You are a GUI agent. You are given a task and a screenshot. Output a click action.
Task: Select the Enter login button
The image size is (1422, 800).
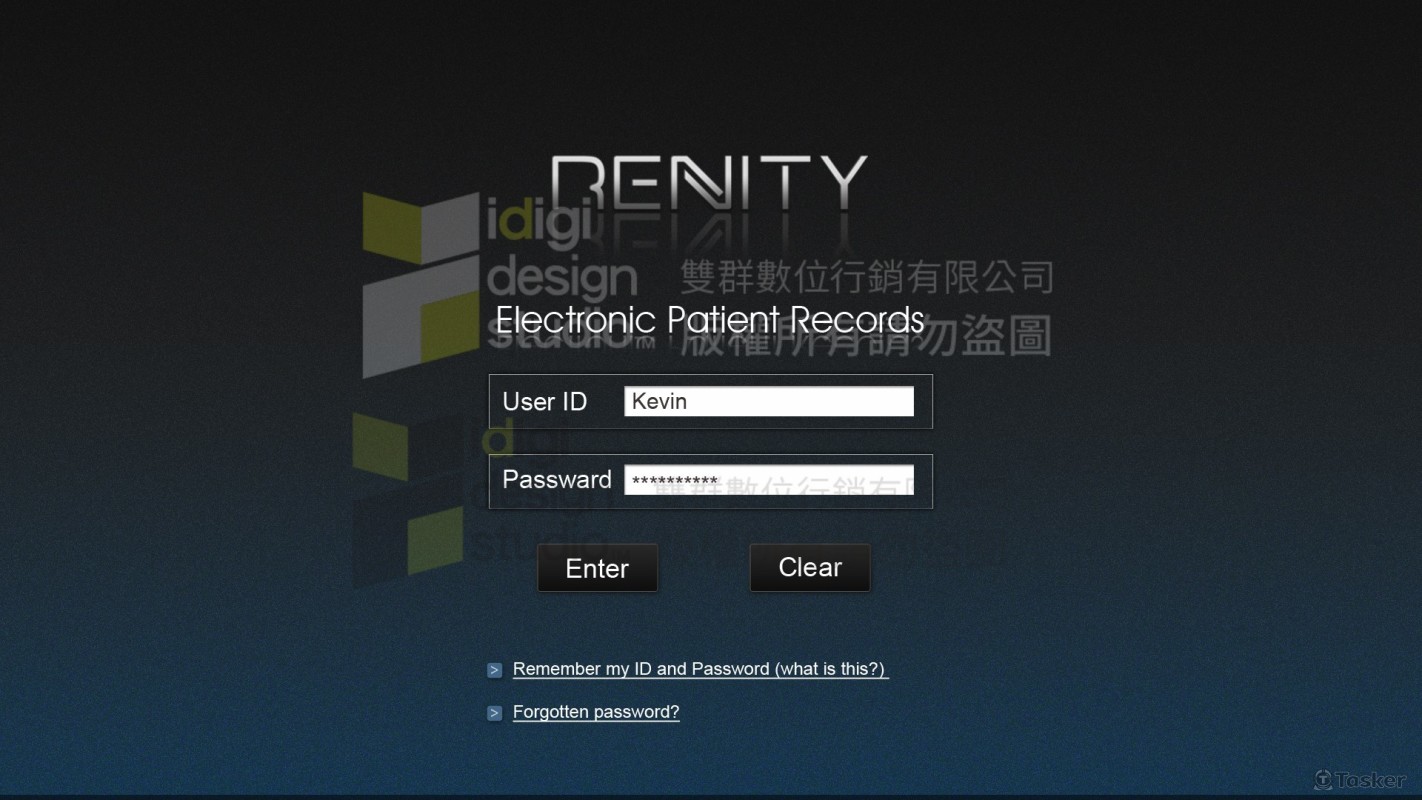[597, 568]
